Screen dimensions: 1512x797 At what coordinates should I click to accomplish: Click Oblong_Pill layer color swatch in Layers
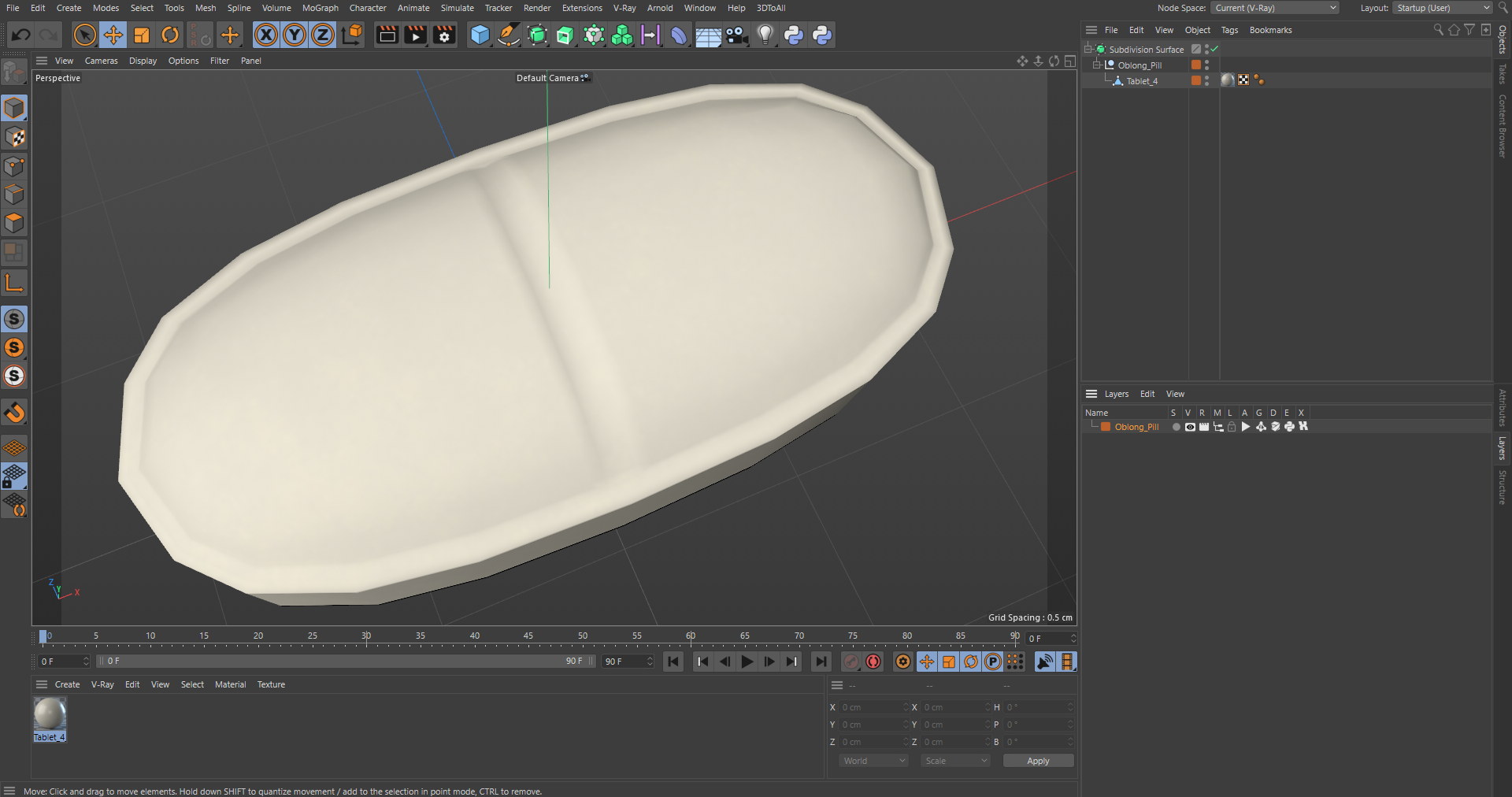1106,427
